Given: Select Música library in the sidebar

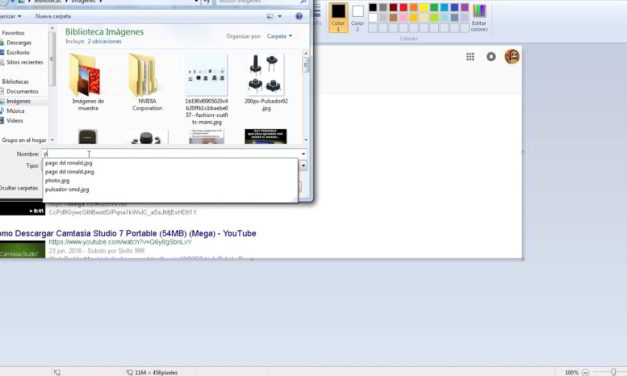Looking at the screenshot, I should click(x=15, y=111).
